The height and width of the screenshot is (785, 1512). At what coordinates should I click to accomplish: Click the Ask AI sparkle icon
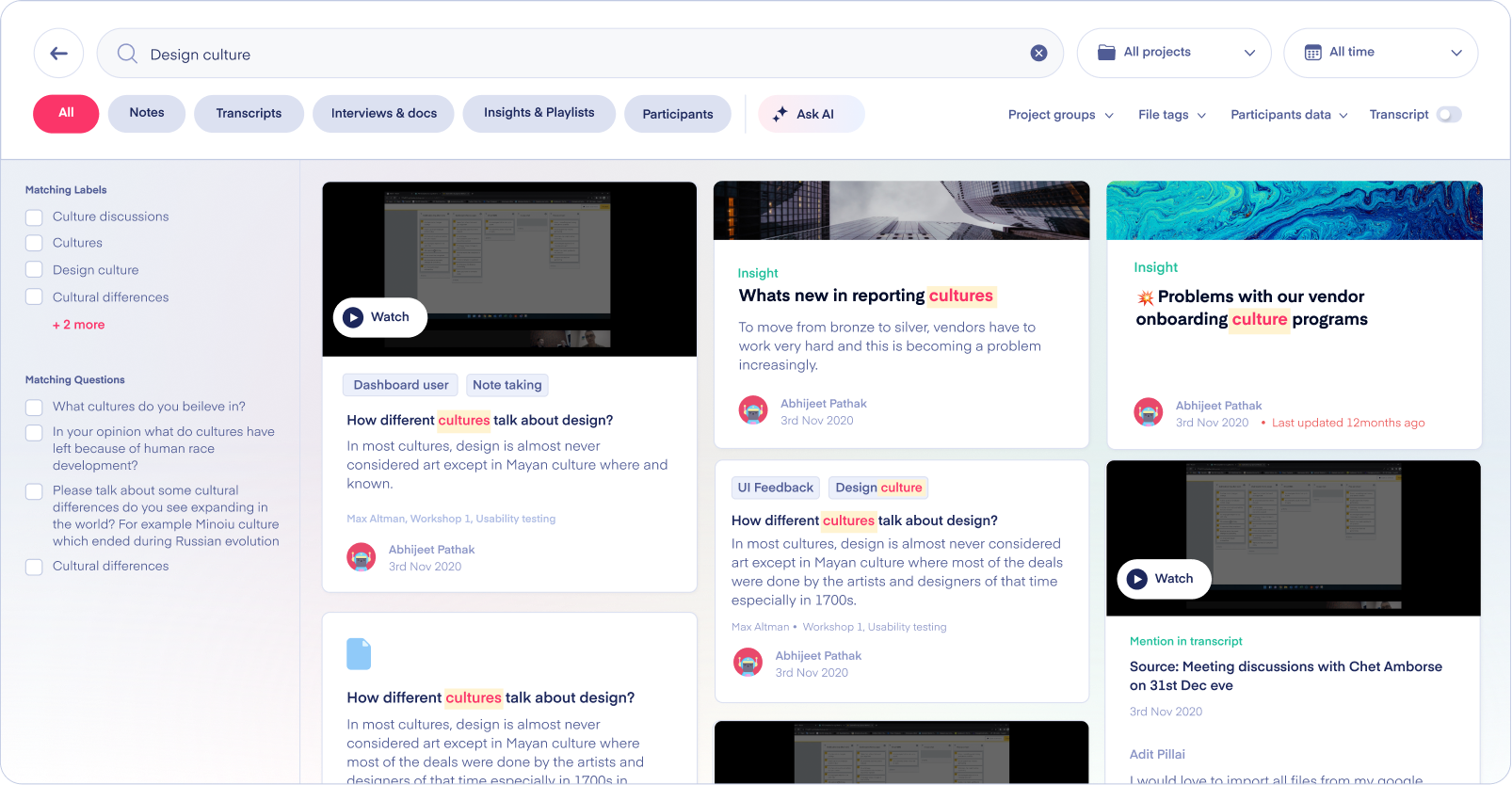[x=780, y=114]
